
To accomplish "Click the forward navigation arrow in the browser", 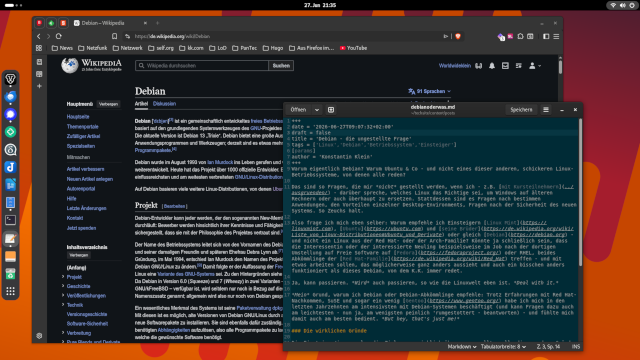I will tap(49, 36).
